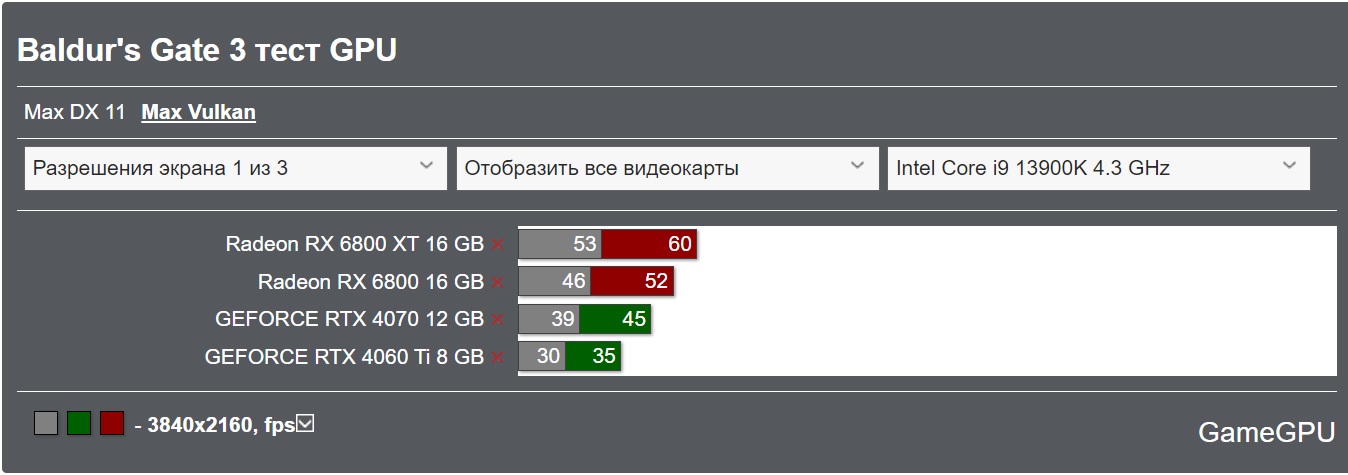Click the red 60 fps bar for RX 6800 XT
Image resolution: width=1348 pixels, height=475 pixels.
[x=649, y=244]
